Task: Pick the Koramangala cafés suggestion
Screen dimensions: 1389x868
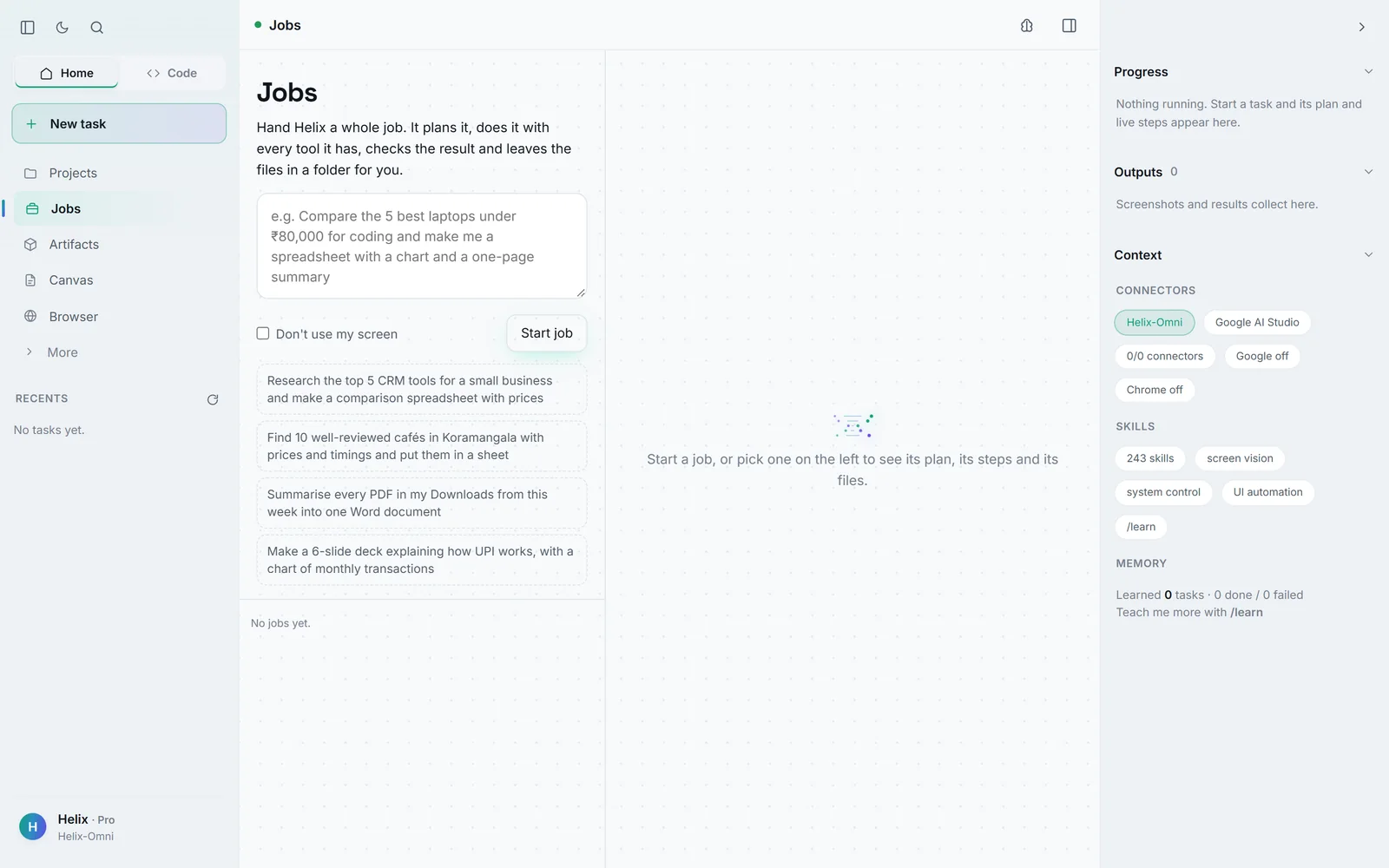Action: tap(421, 446)
